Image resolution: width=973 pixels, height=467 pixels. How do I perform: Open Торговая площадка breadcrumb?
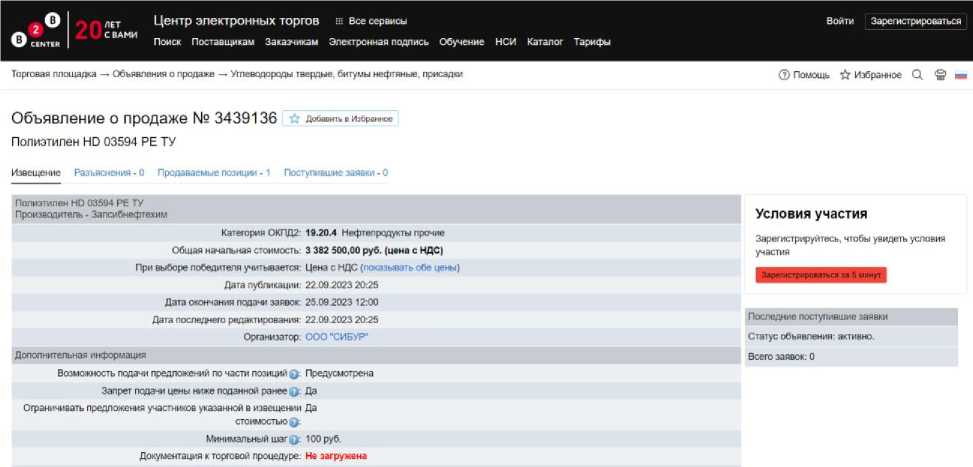[54, 74]
